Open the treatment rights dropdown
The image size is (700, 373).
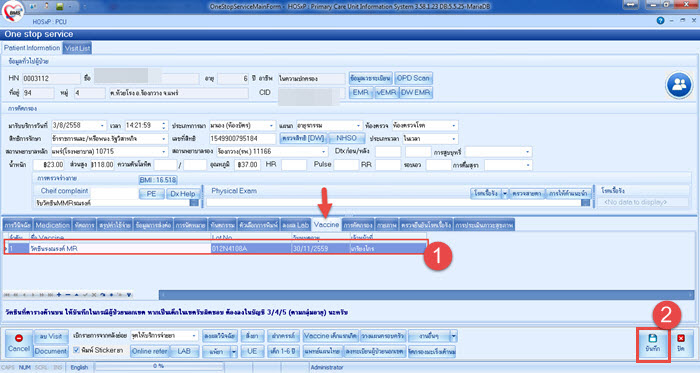point(164,139)
